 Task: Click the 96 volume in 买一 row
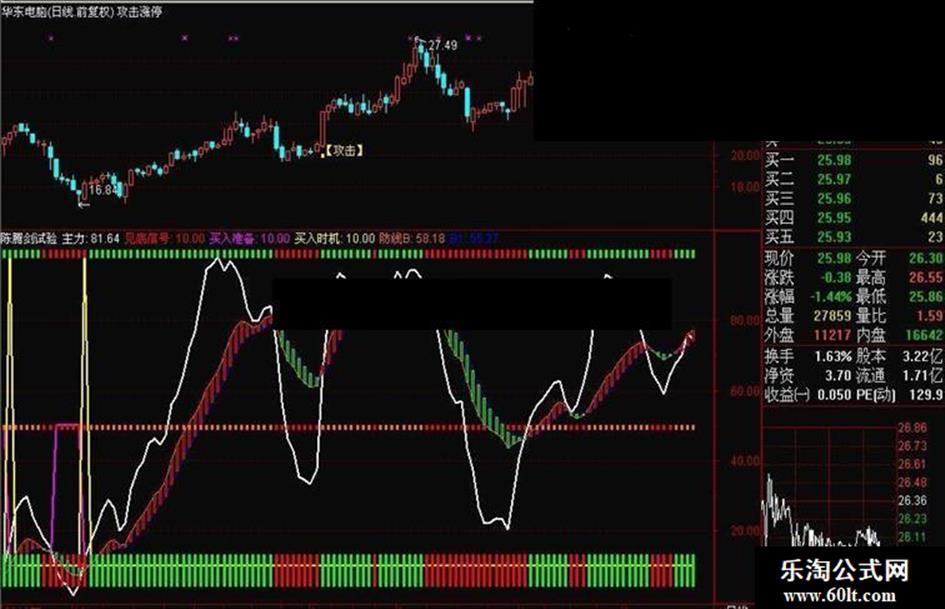point(935,160)
